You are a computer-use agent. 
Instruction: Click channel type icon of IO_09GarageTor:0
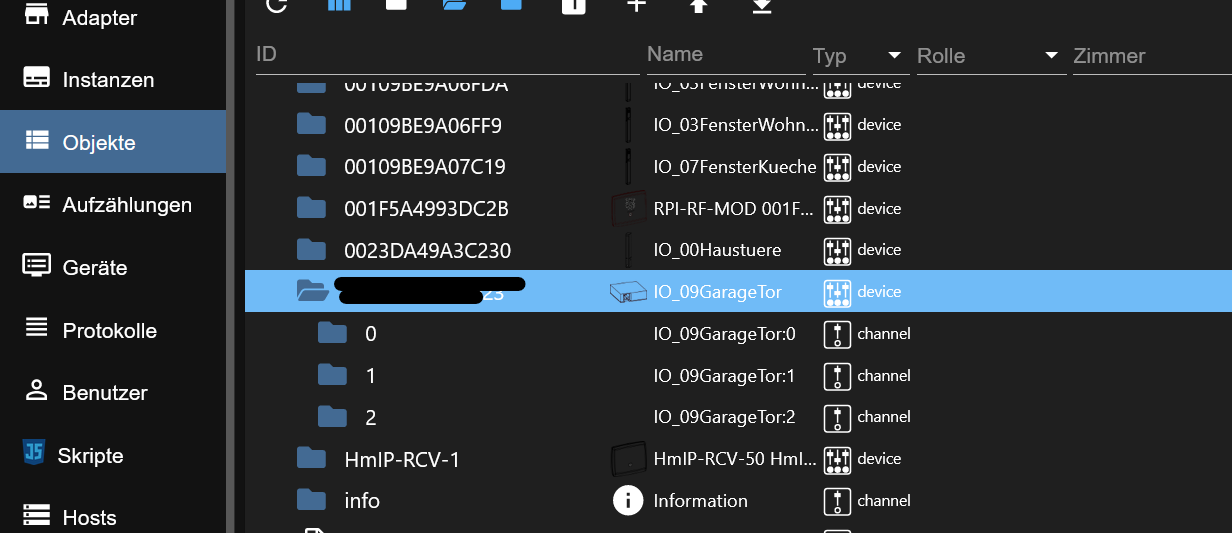click(x=837, y=333)
